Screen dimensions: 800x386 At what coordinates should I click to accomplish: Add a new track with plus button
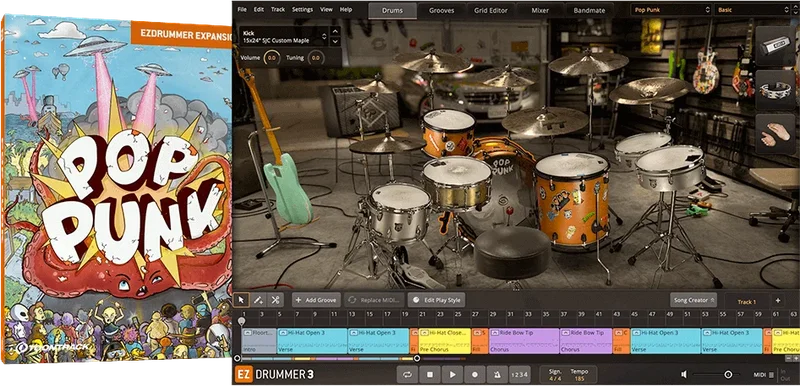tap(778, 301)
